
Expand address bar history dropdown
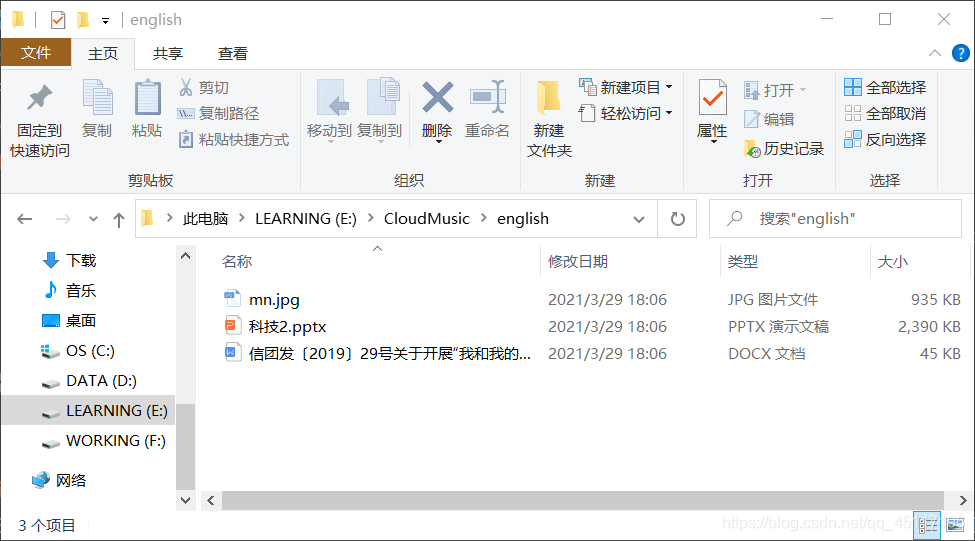pos(639,219)
